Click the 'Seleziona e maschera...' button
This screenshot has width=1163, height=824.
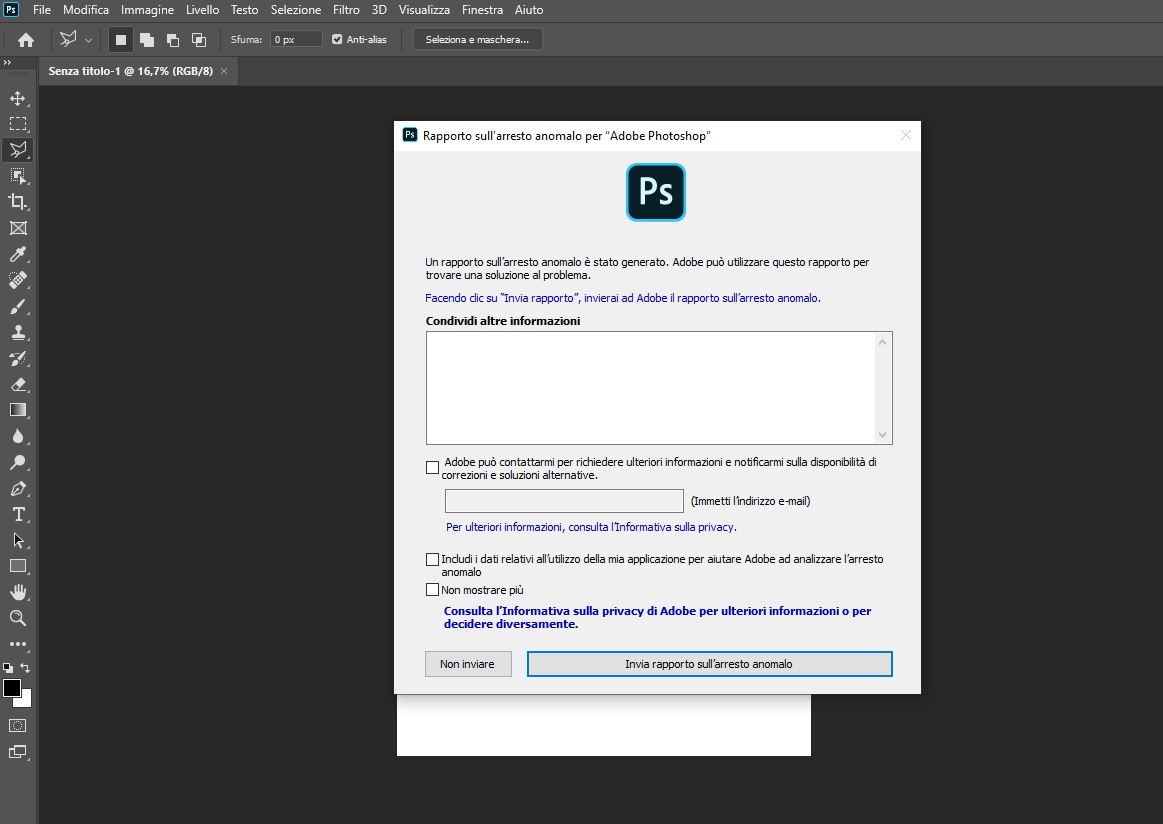click(477, 40)
